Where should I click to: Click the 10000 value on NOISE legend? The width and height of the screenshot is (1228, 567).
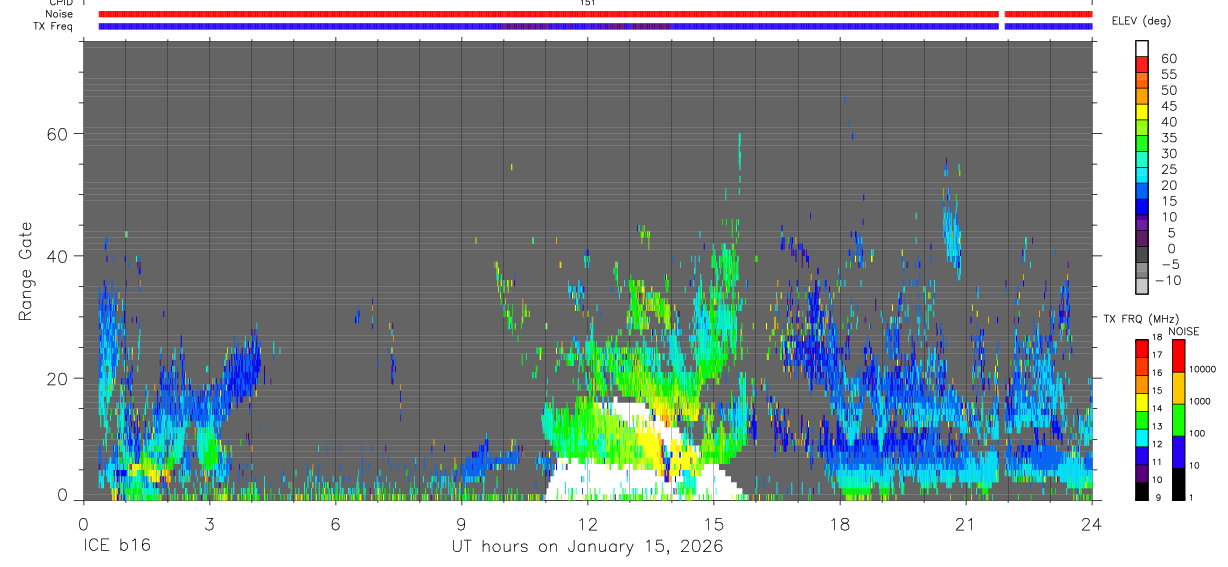(x=1202, y=370)
